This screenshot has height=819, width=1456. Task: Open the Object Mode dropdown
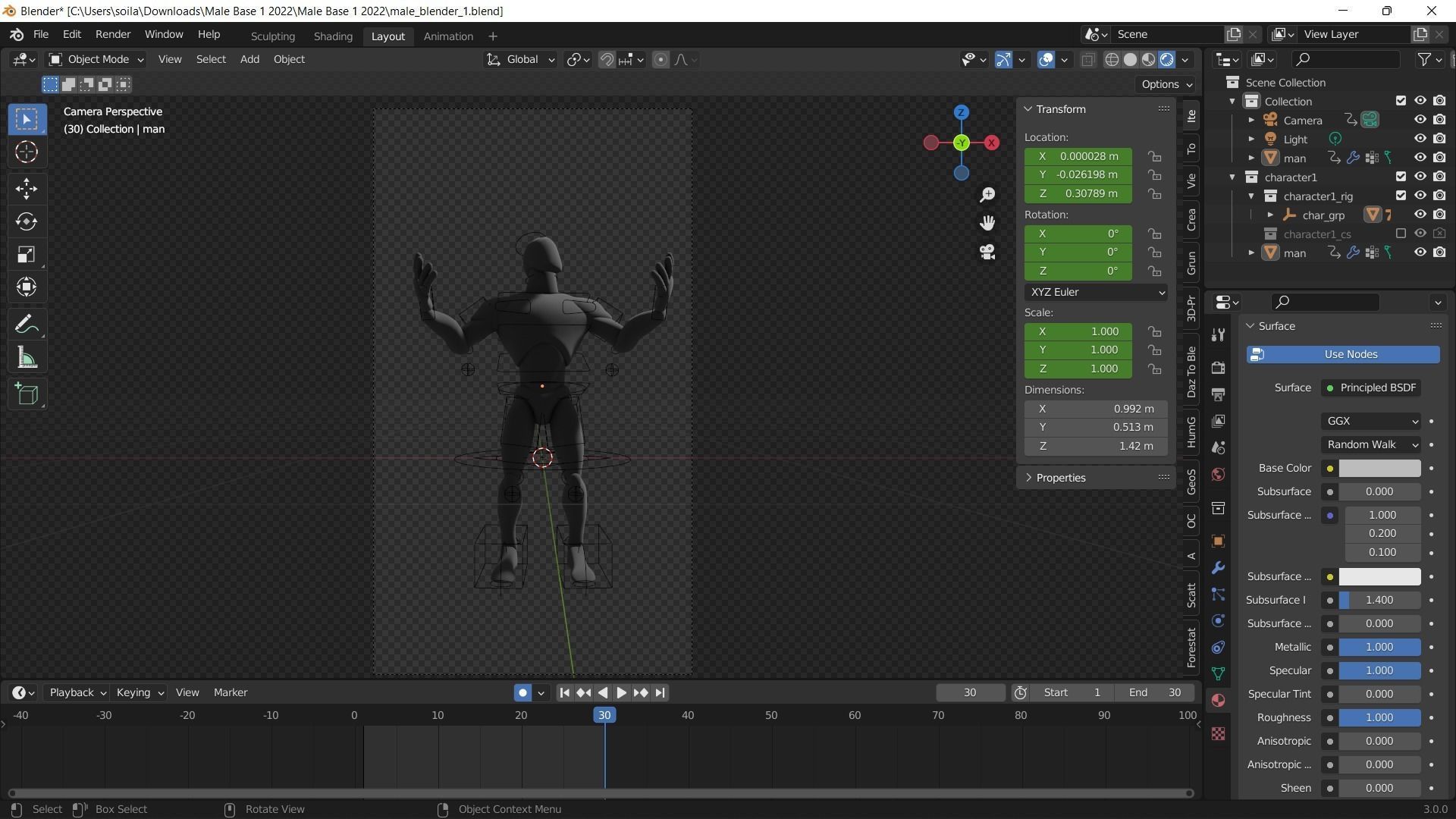(x=96, y=59)
